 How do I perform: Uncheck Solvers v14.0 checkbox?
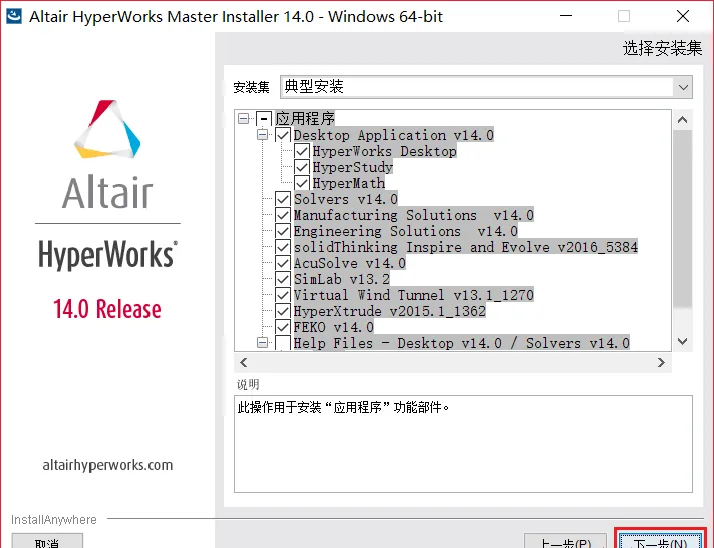tap(283, 199)
